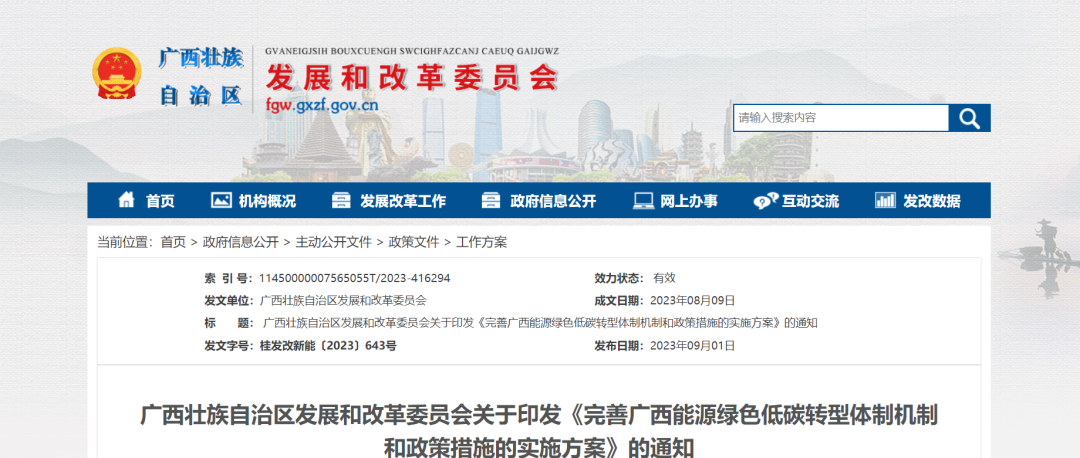
Task: Click the document title in 标题 row
Action: [x=541, y=323]
